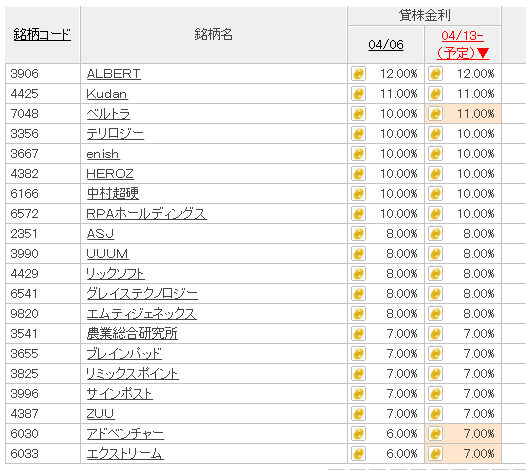Screen dimensions: 526x470
Task: Click the 04/06 coin icon for ZUU
Action: [x=358, y=414]
